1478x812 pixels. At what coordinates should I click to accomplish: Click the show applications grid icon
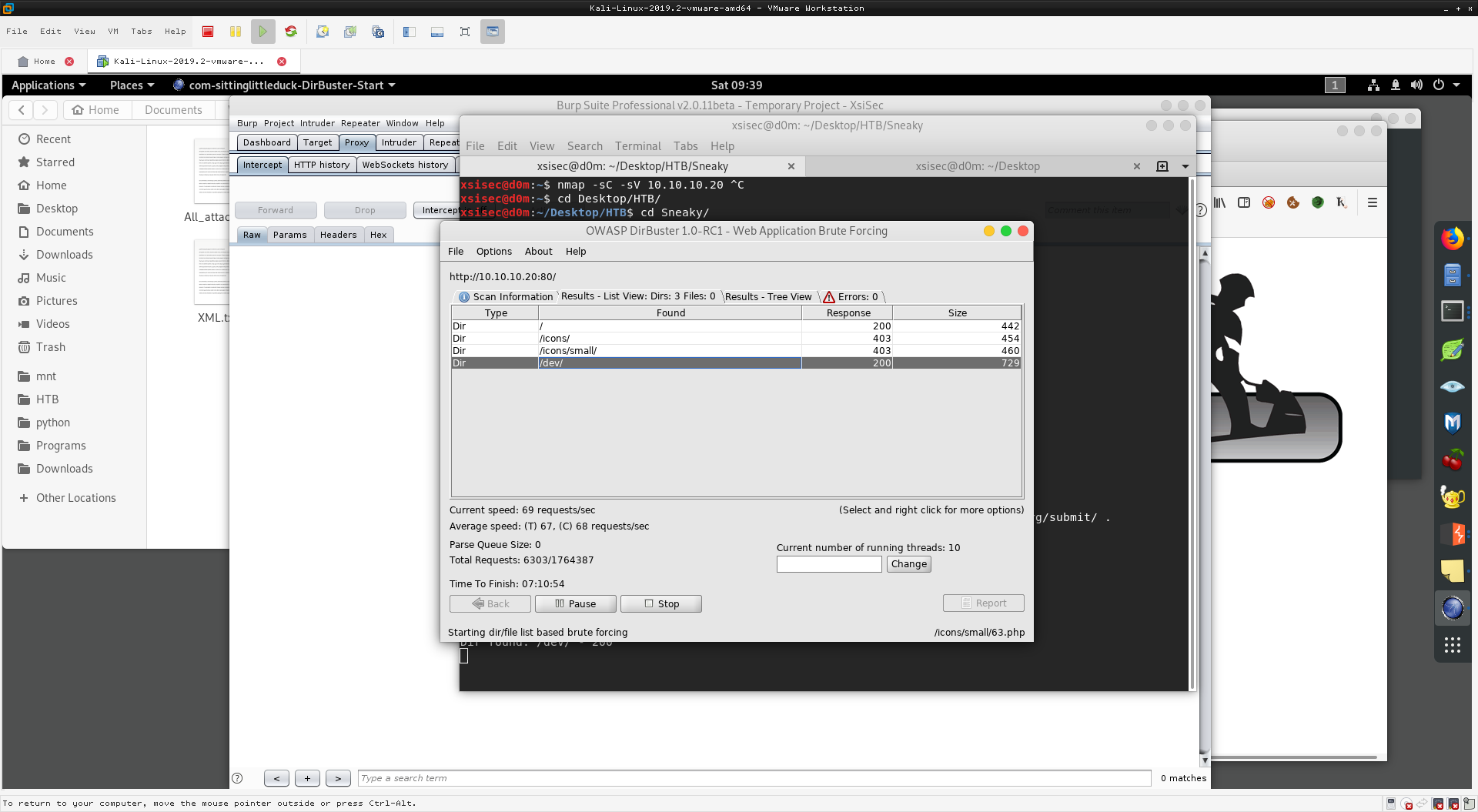[x=1453, y=645]
